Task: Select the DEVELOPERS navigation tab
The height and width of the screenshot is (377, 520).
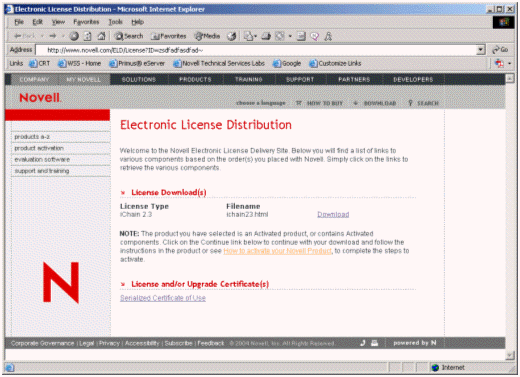Action: coord(413,79)
